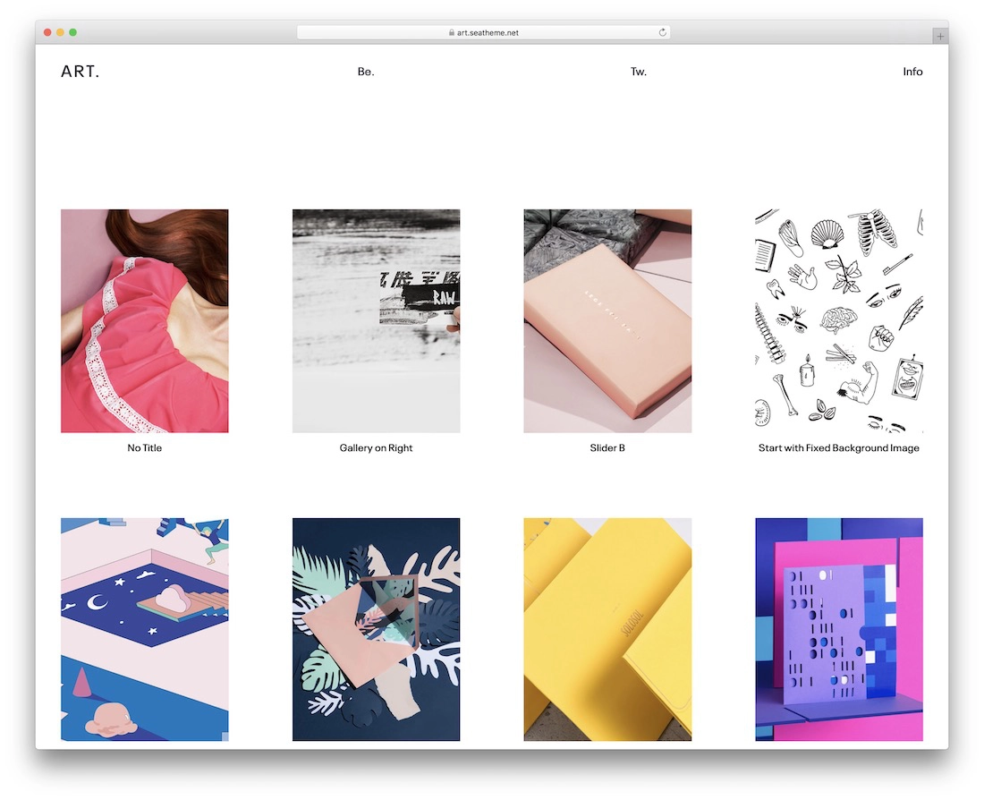Open the purple and magenta punch-card thumbnail
Image resolution: width=984 pixels, height=800 pixels.
pos(839,629)
